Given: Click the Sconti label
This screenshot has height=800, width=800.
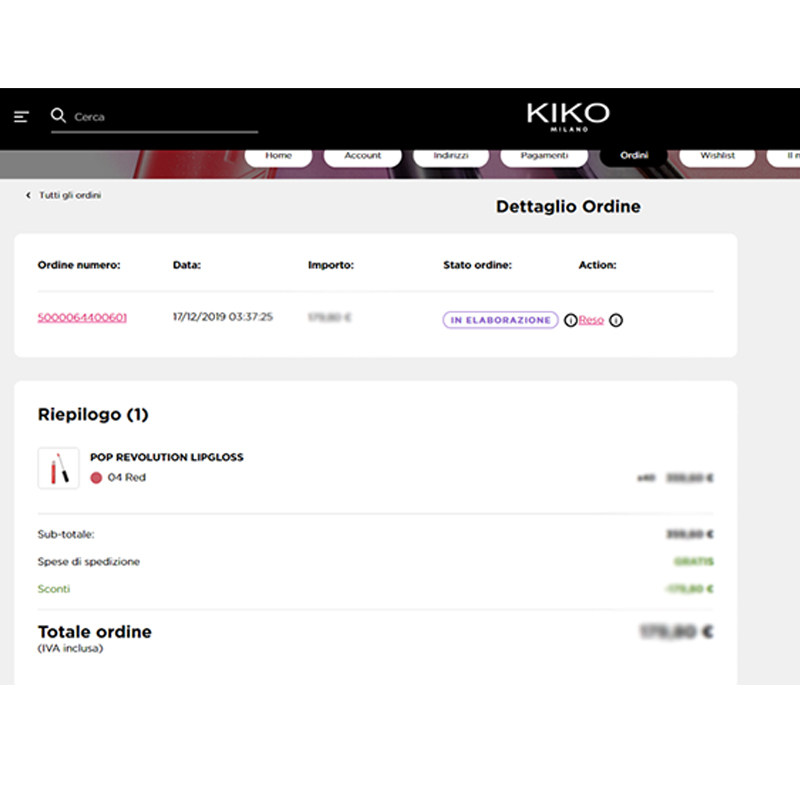Looking at the screenshot, I should (54, 589).
